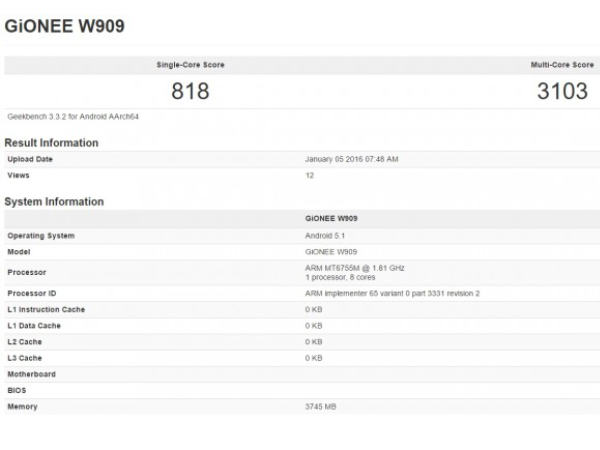Click the L1 Data Cache label
The width and height of the screenshot is (600, 450).
34,326
